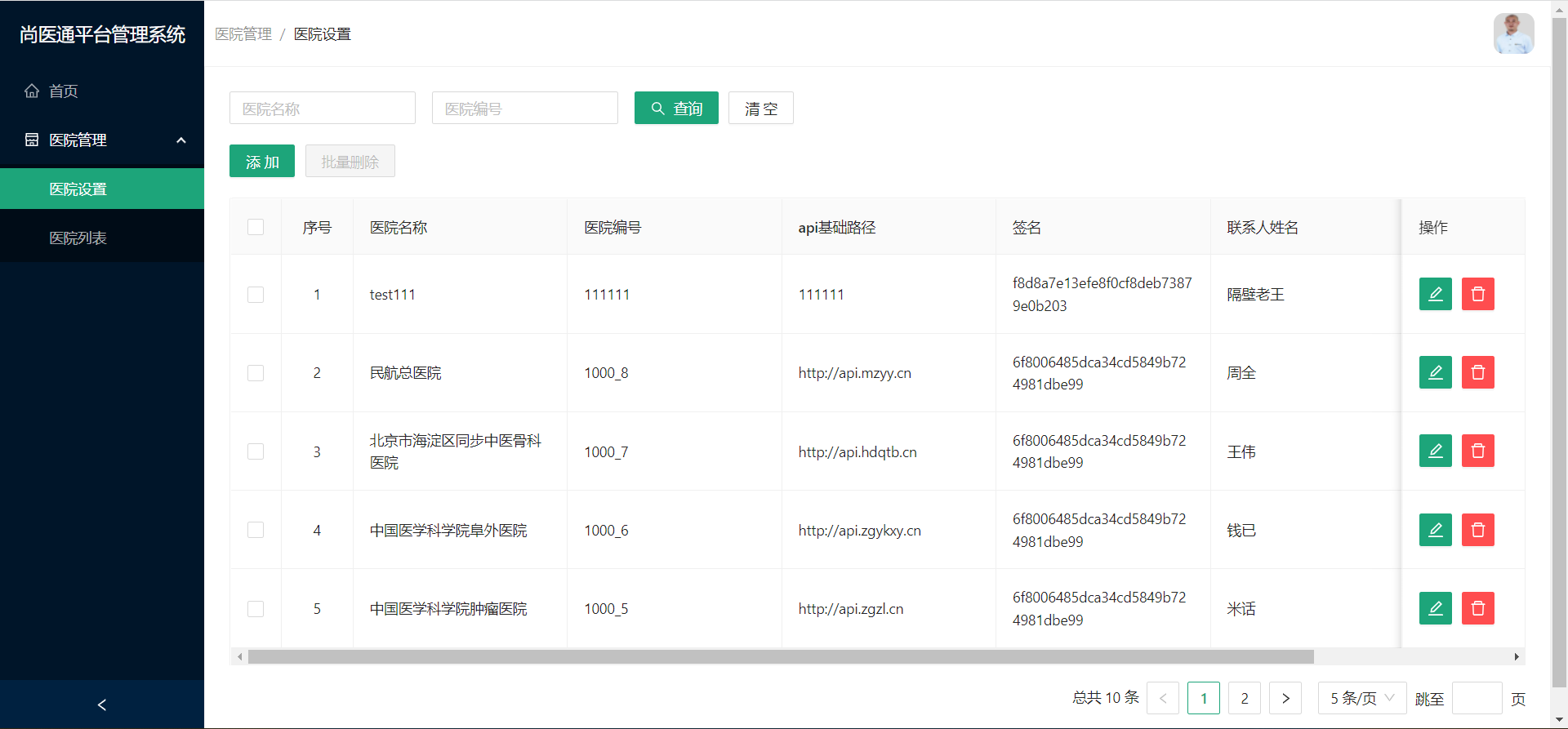Click the 尚医通平台管理系统 title
The height and width of the screenshot is (729, 1568).
click(x=102, y=34)
